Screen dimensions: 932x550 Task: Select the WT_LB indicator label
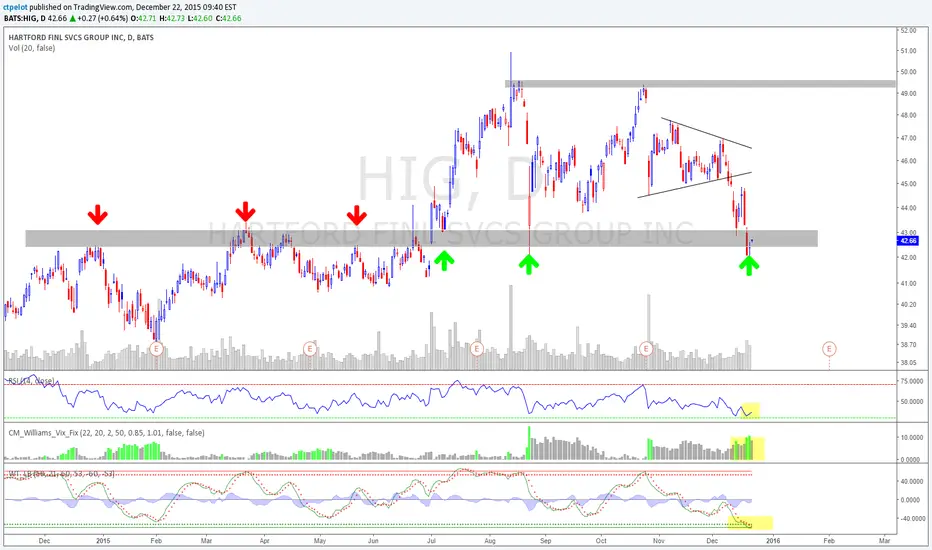(61, 474)
